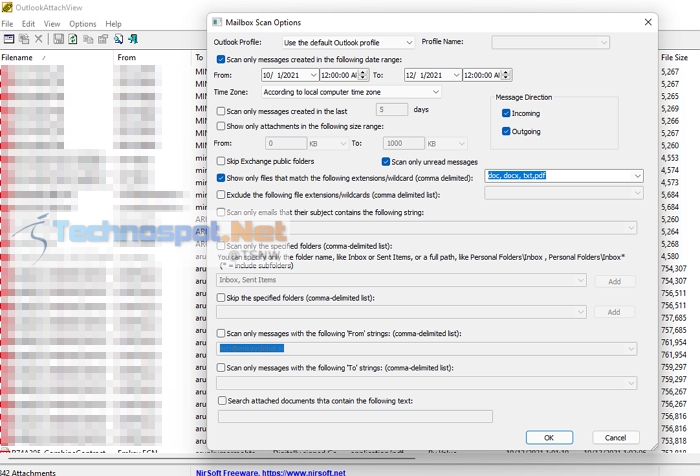Sort by the Filename column header
Screen dimensions: 700x476
click(56, 58)
